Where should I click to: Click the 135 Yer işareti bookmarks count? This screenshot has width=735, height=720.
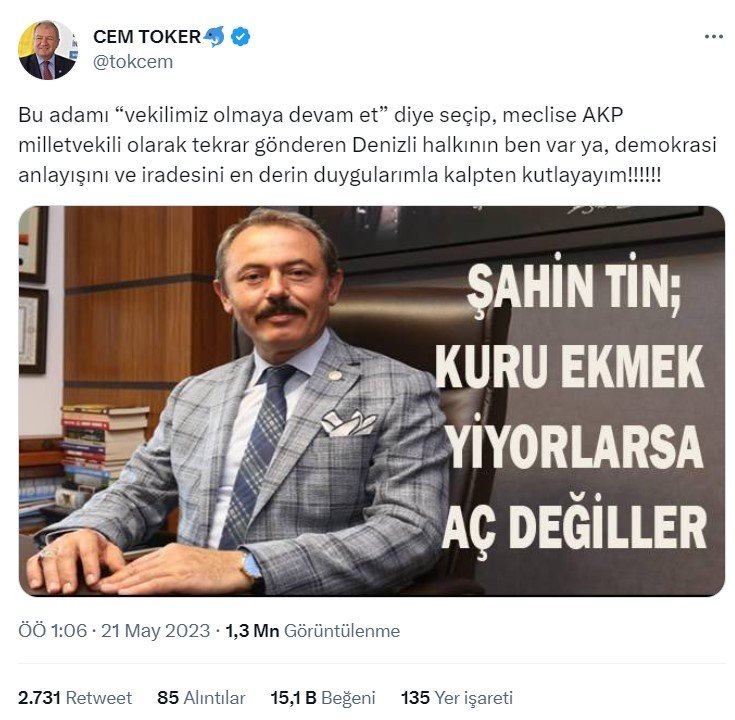tap(457, 698)
